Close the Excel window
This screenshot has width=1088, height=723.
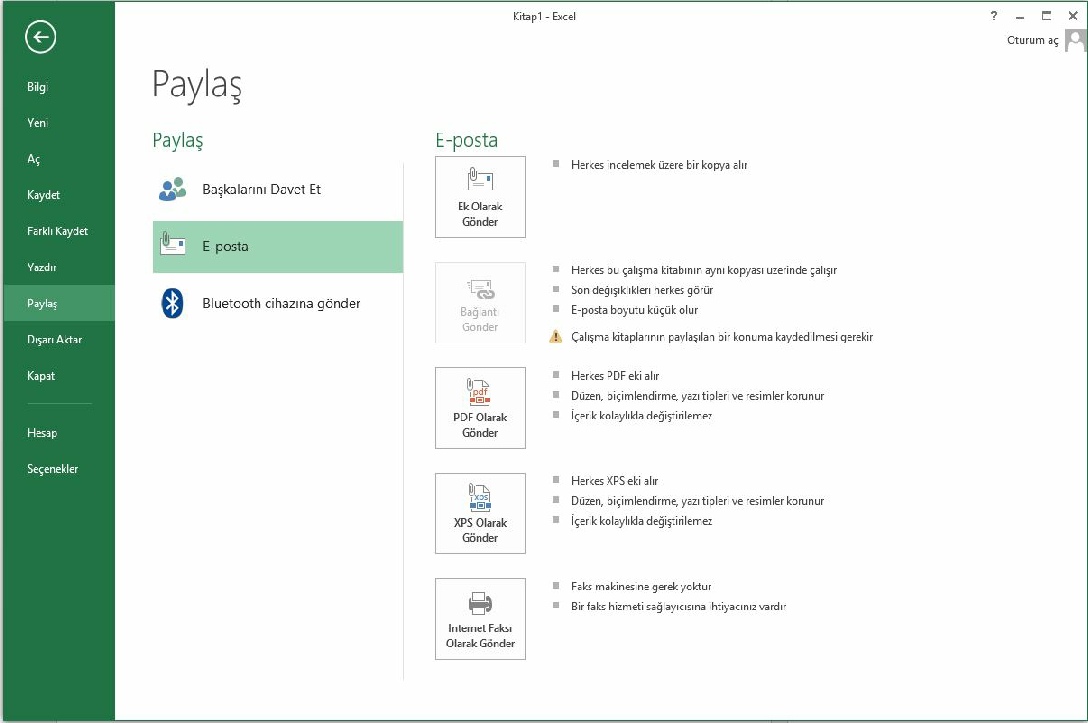point(1073,16)
